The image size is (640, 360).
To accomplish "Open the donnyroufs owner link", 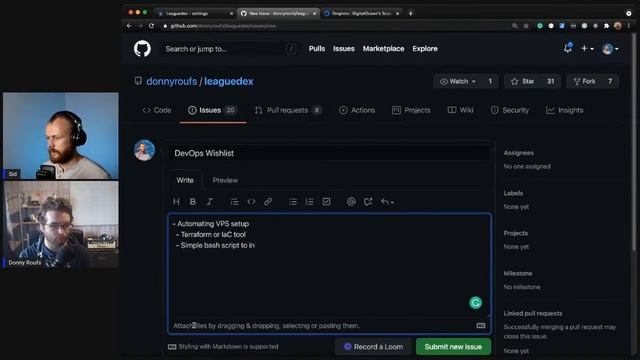I will point(171,81).
